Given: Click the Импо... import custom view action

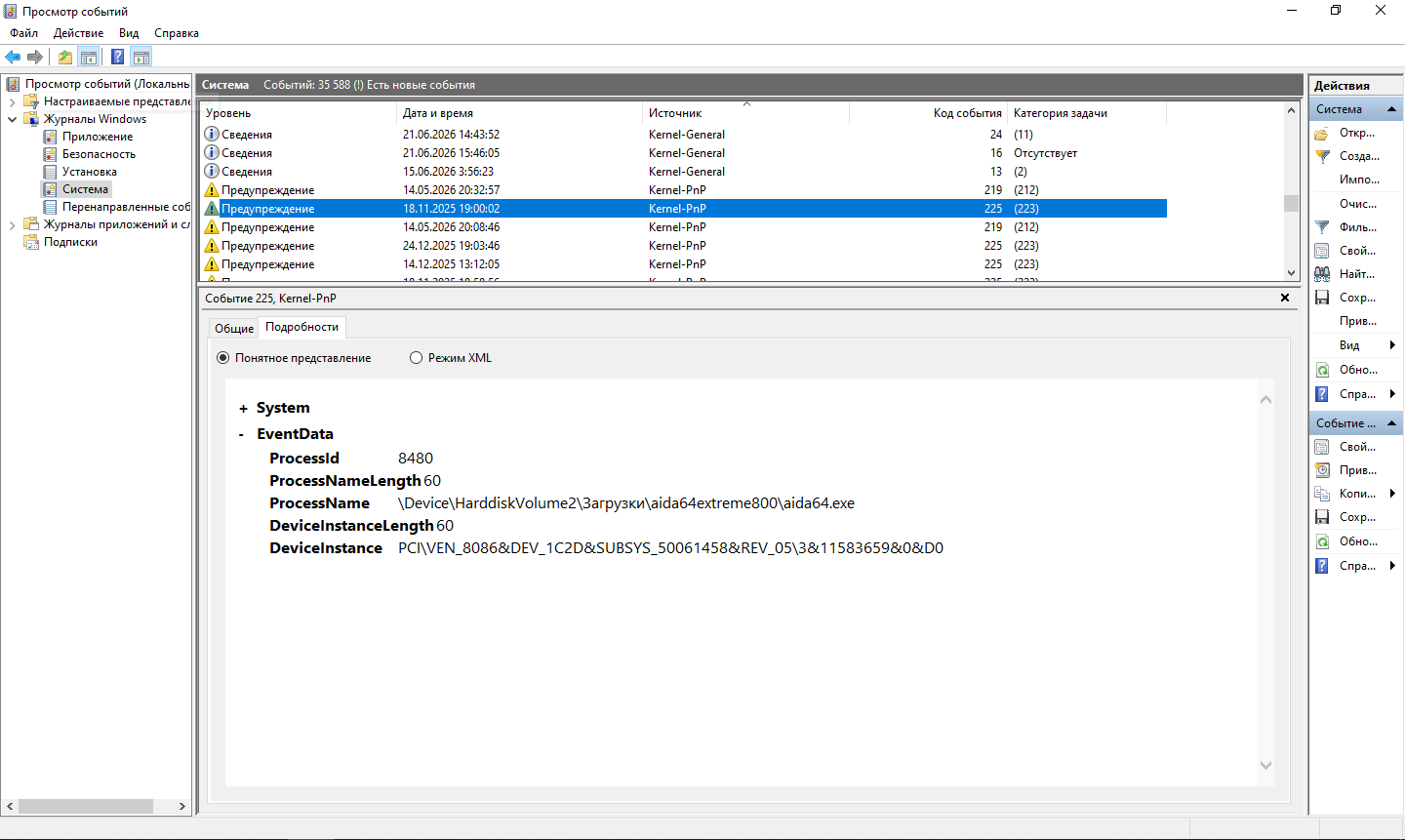Looking at the screenshot, I should coord(1356,180).
